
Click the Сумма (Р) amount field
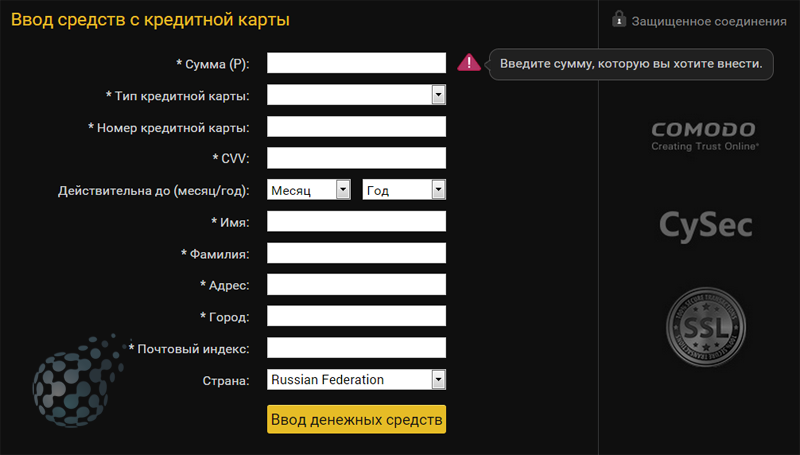point(356,63)
